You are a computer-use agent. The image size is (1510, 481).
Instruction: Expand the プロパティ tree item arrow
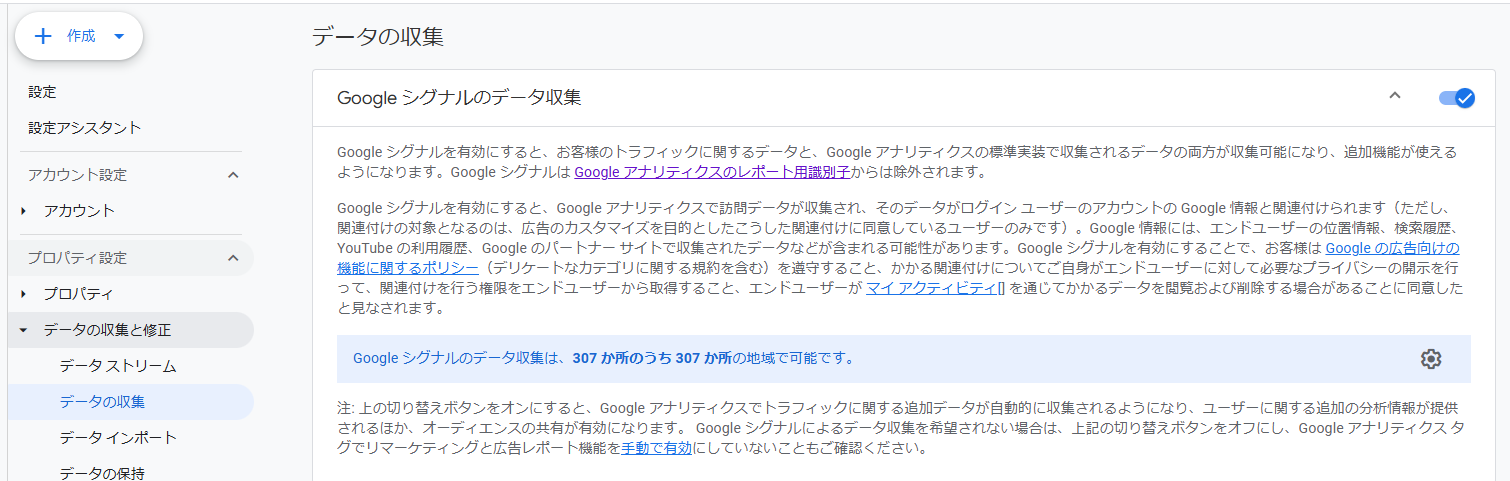[x=24, y=294]
